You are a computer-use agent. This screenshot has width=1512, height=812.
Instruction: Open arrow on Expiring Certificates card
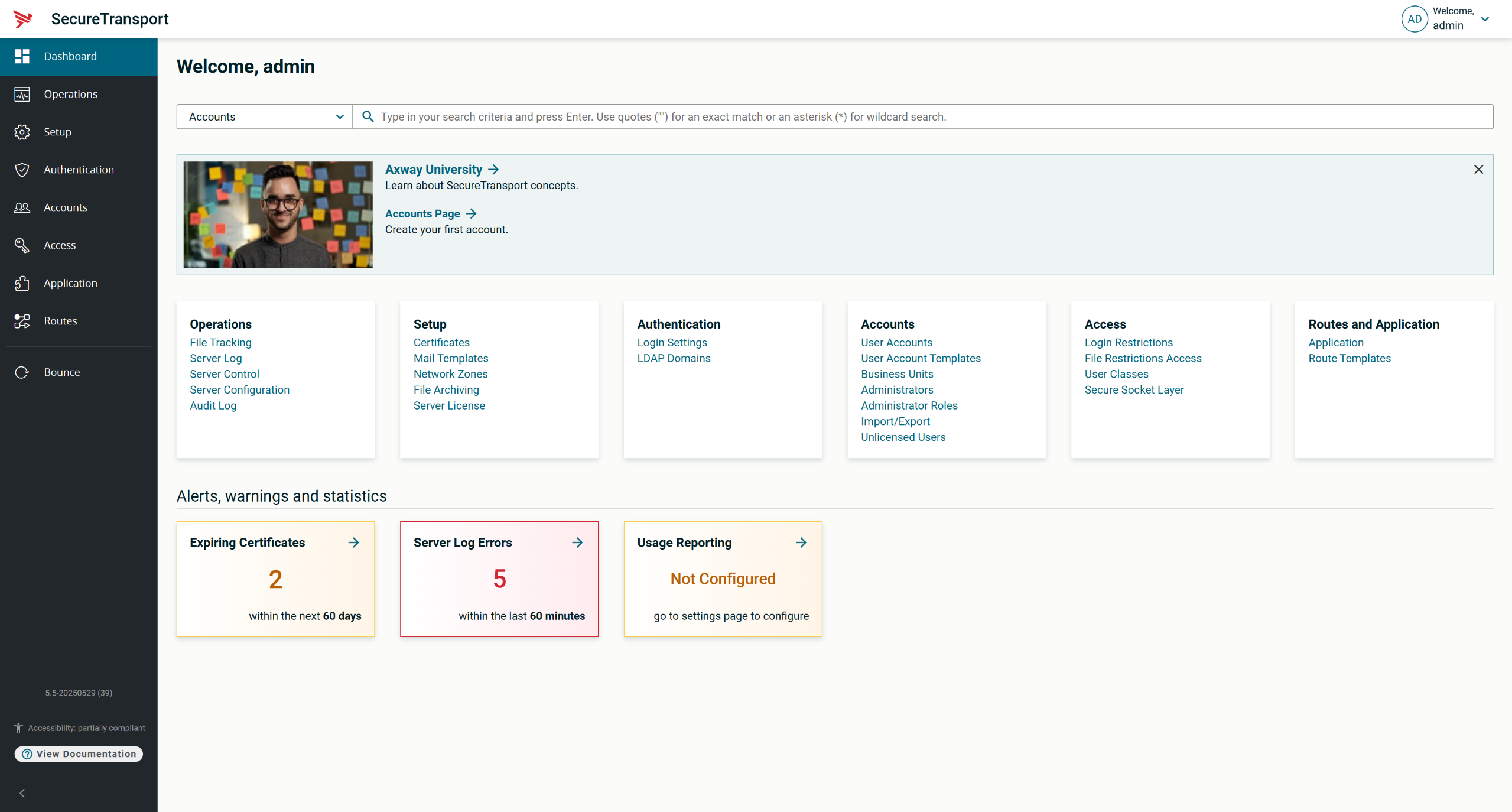tap(353, 543)
